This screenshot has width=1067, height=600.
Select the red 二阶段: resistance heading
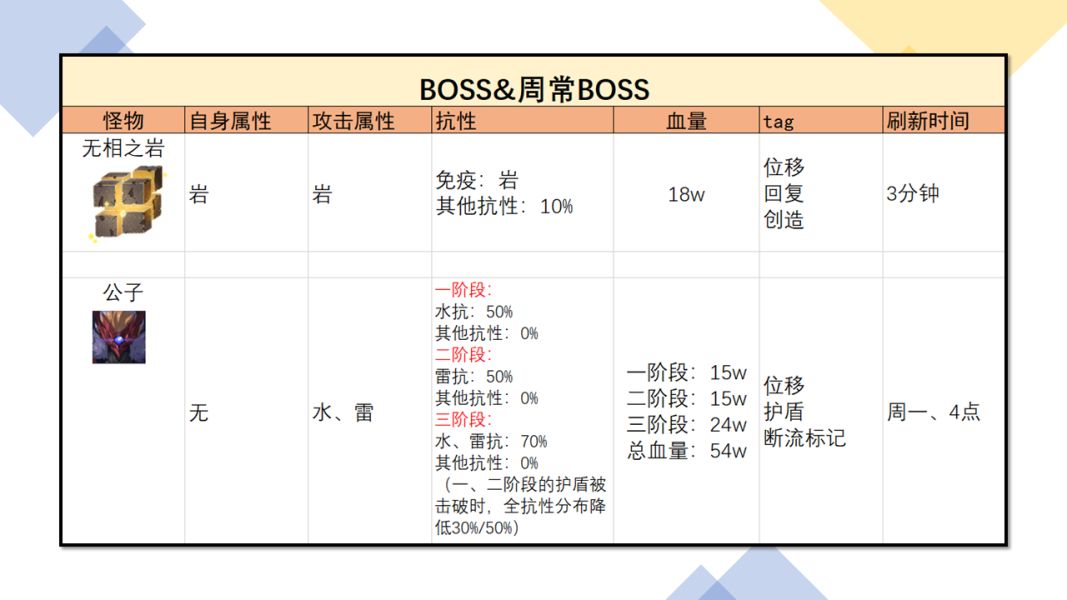coord(463,354)
